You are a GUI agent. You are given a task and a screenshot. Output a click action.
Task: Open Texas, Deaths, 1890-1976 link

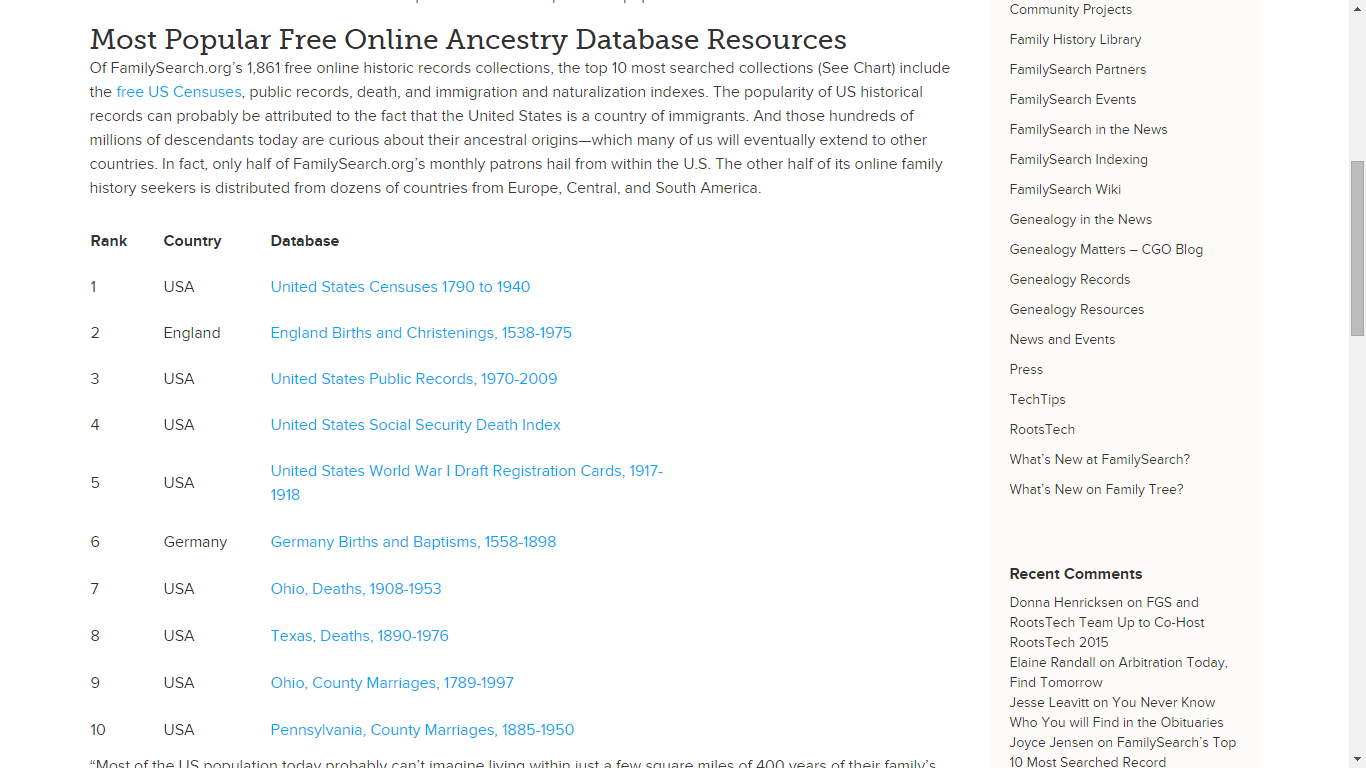click(359, 636)
